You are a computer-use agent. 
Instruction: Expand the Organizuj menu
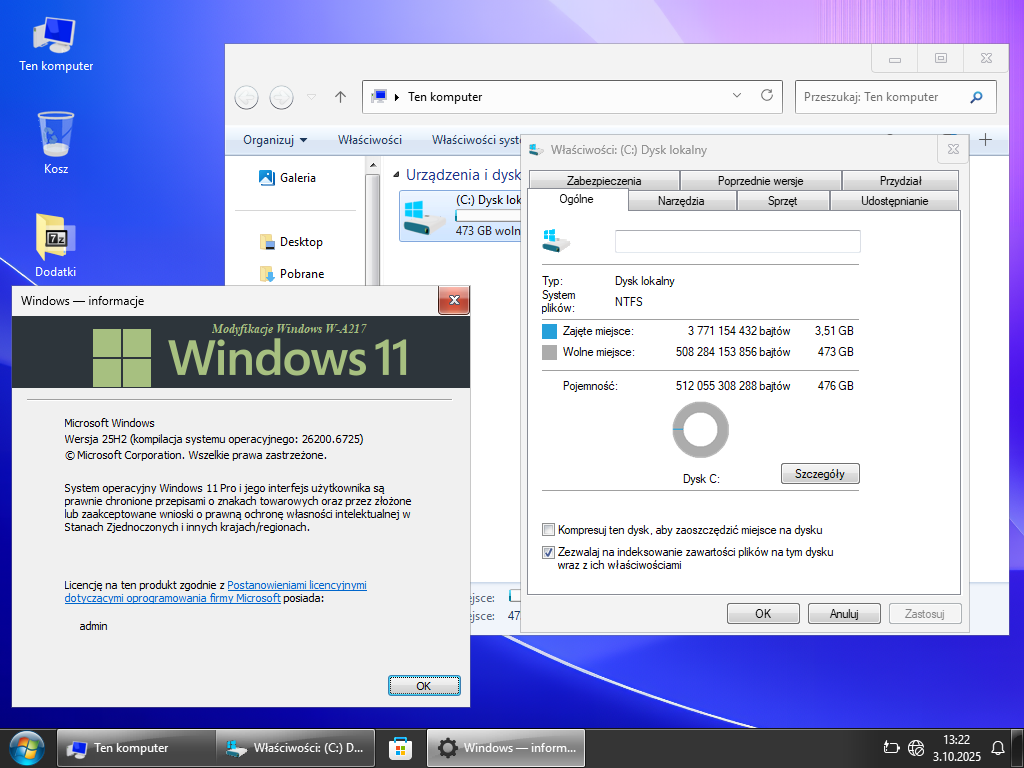pos(275,140)
